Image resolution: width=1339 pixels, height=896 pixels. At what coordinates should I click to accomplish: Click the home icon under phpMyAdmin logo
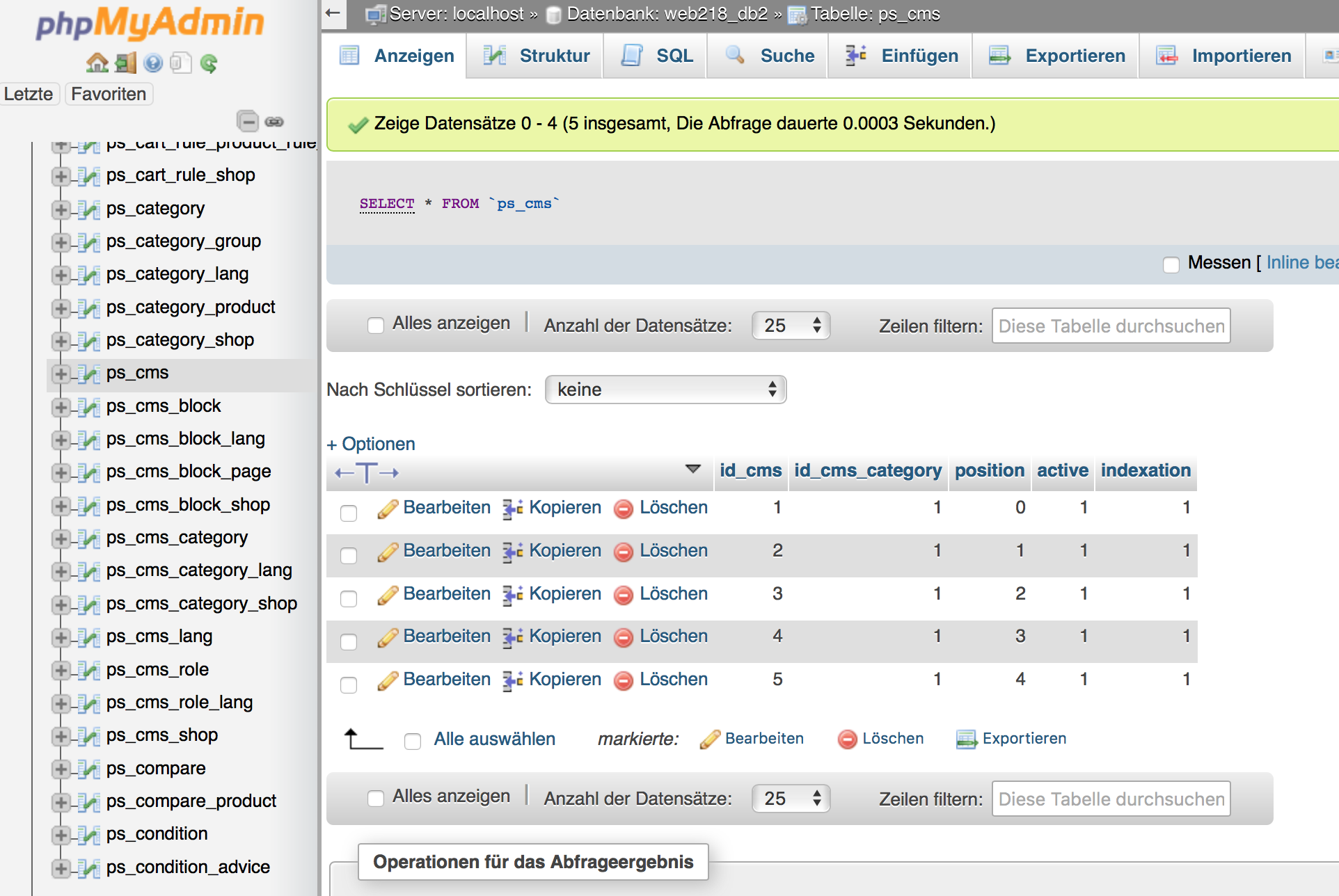coord(97,63)
